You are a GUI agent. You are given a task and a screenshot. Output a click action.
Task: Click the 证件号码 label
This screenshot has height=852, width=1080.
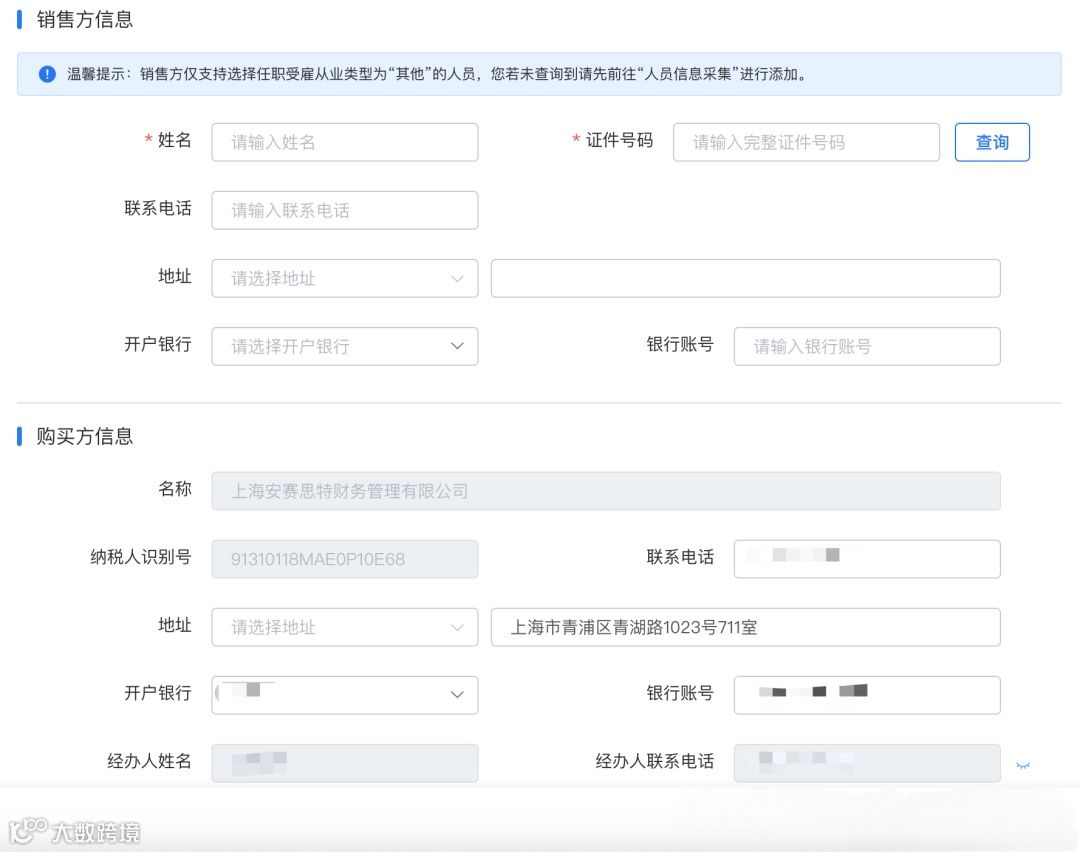[619, 140]
